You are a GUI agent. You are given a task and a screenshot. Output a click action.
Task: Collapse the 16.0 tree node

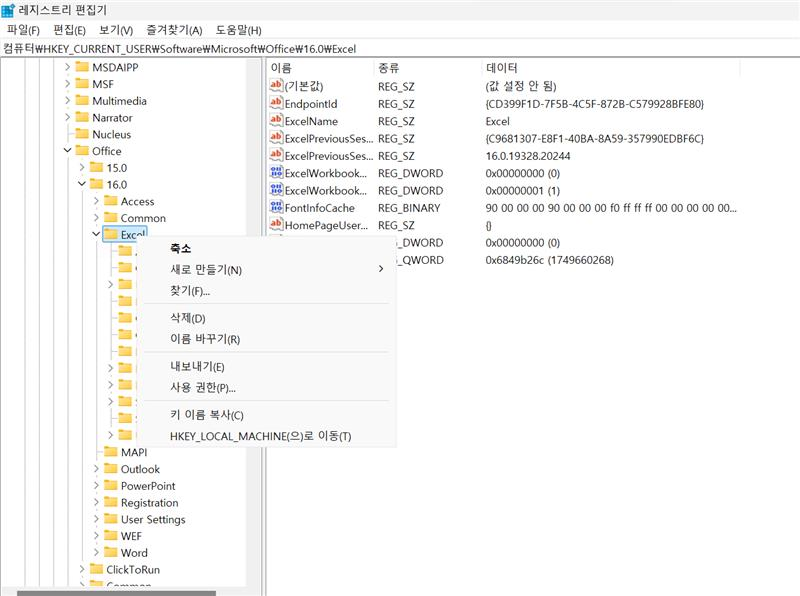(82, 184)
